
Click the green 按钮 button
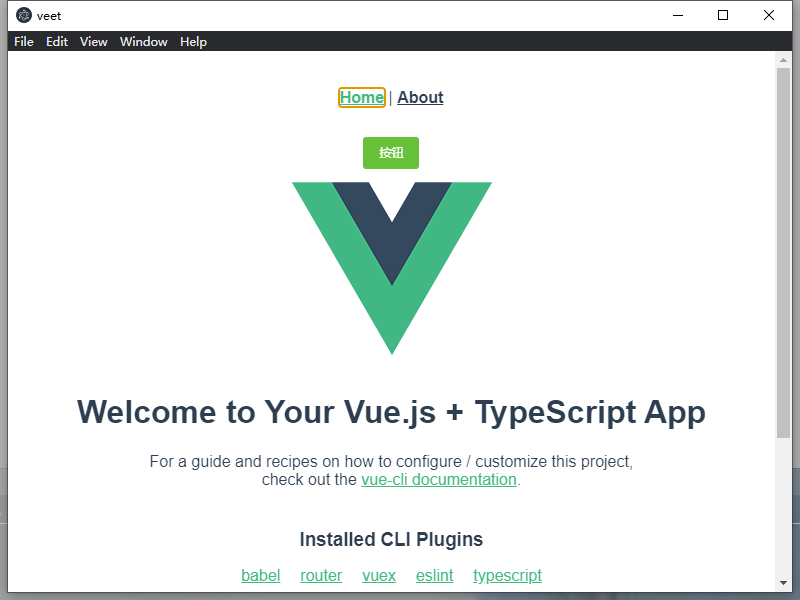click(x=391, y=153)
